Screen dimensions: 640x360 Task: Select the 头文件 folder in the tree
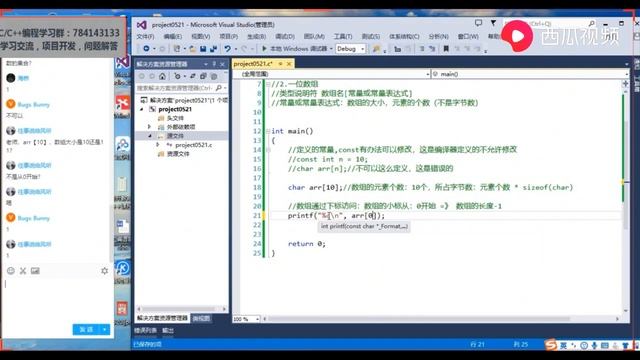[175, 118]
